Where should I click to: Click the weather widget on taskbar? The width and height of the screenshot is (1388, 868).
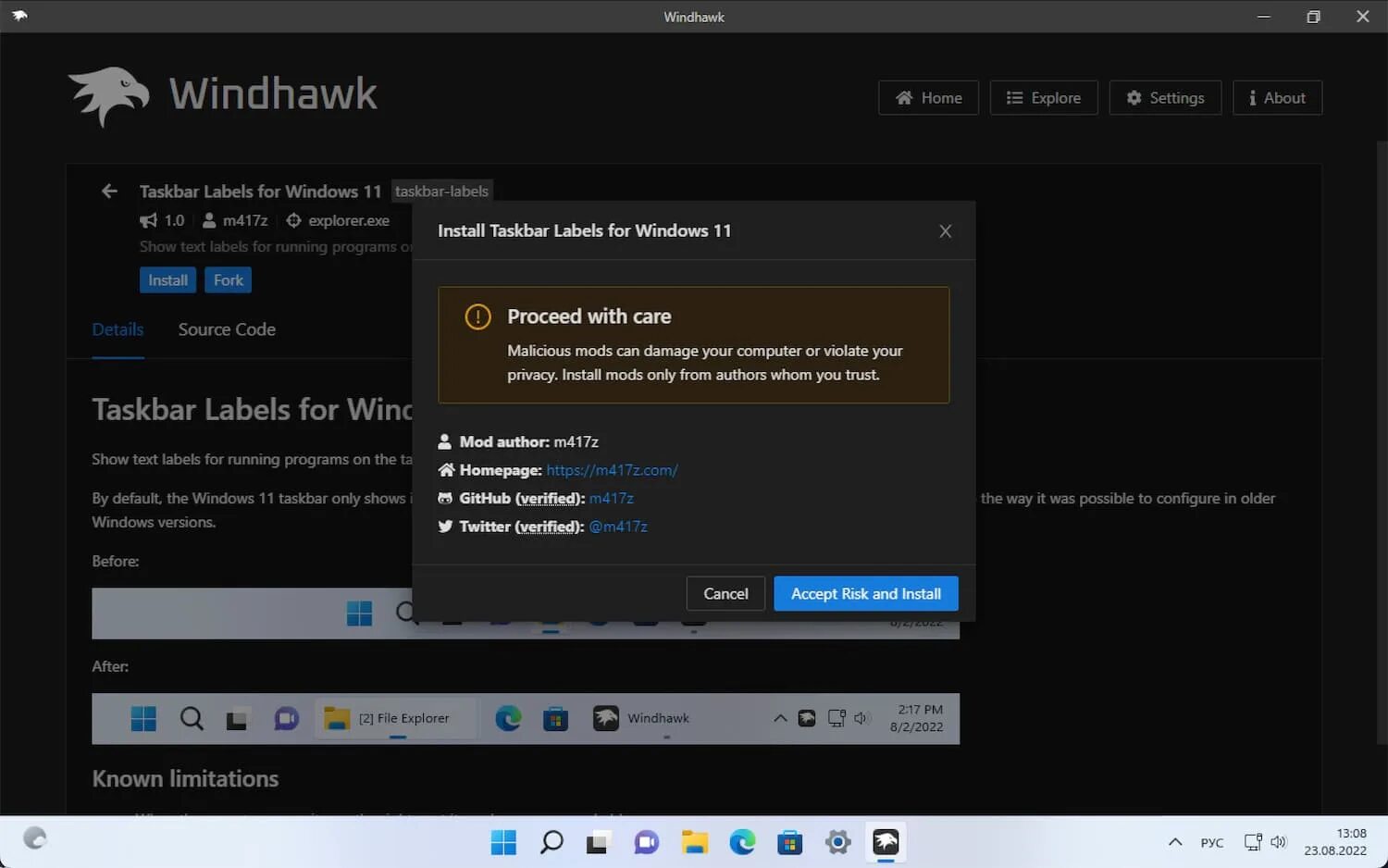click(x=35, y=839)
